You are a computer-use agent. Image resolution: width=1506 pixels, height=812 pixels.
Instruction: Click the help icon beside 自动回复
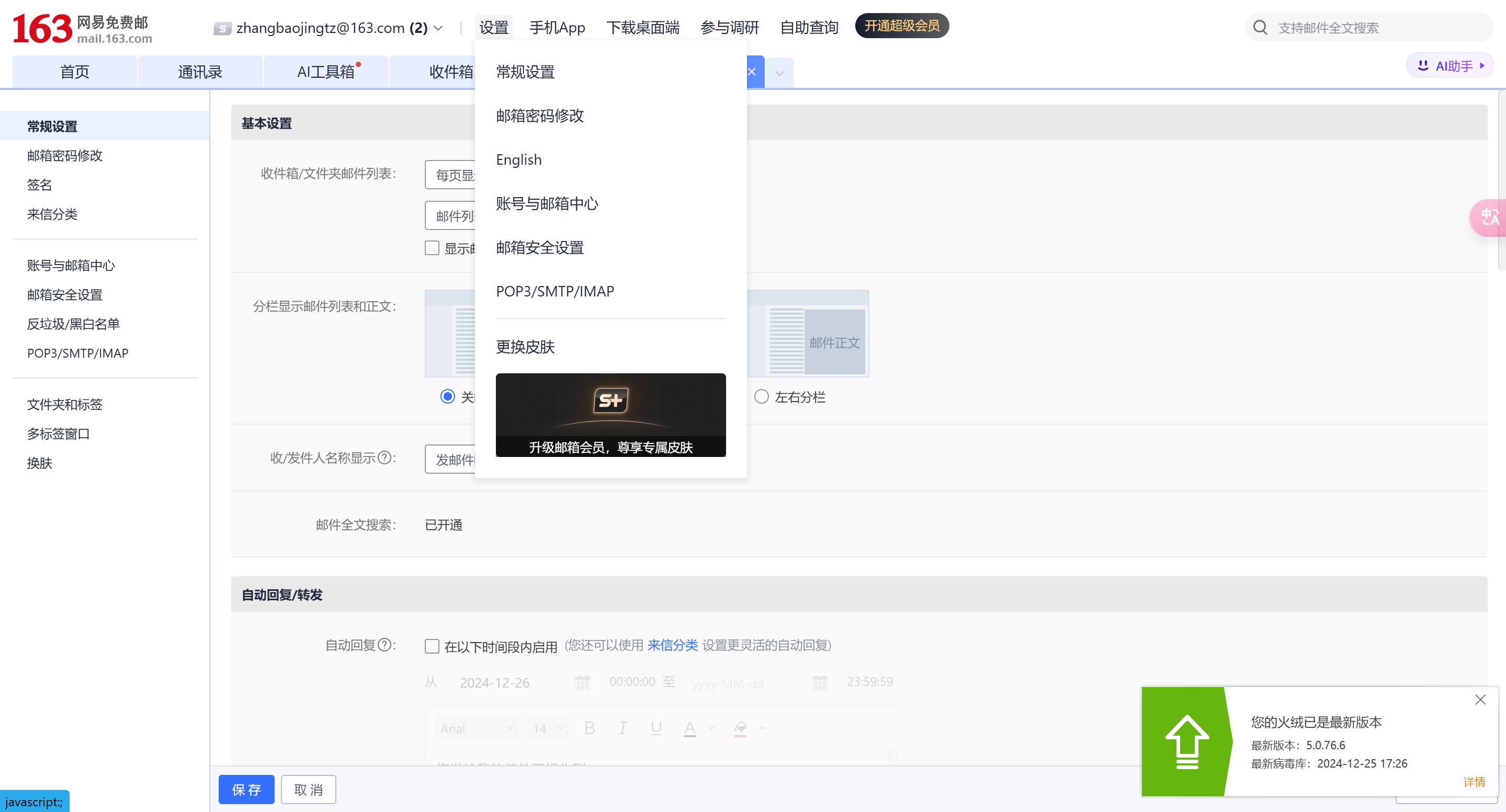(384, 645)
